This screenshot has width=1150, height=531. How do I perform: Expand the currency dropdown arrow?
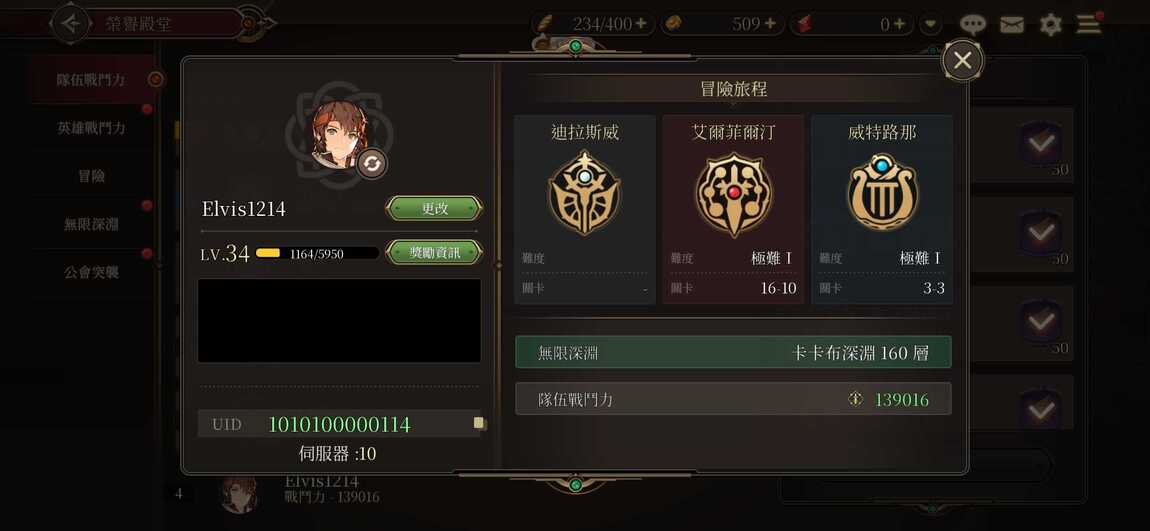931,24
